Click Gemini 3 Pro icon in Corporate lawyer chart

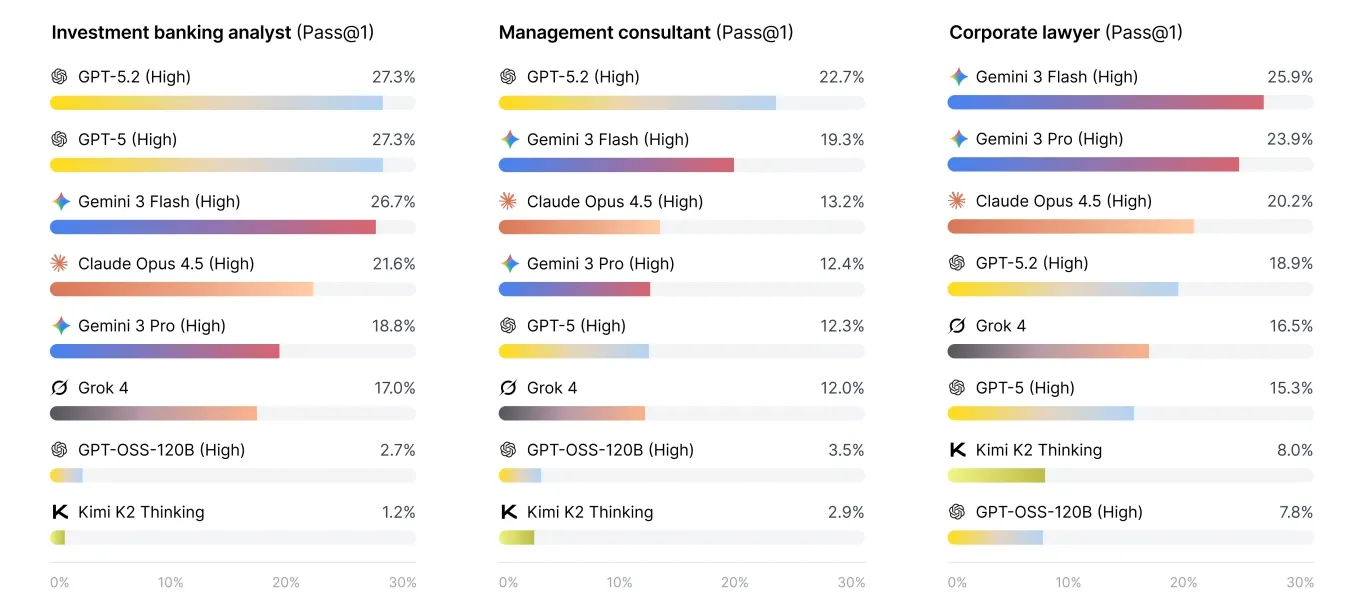[958, 139]
